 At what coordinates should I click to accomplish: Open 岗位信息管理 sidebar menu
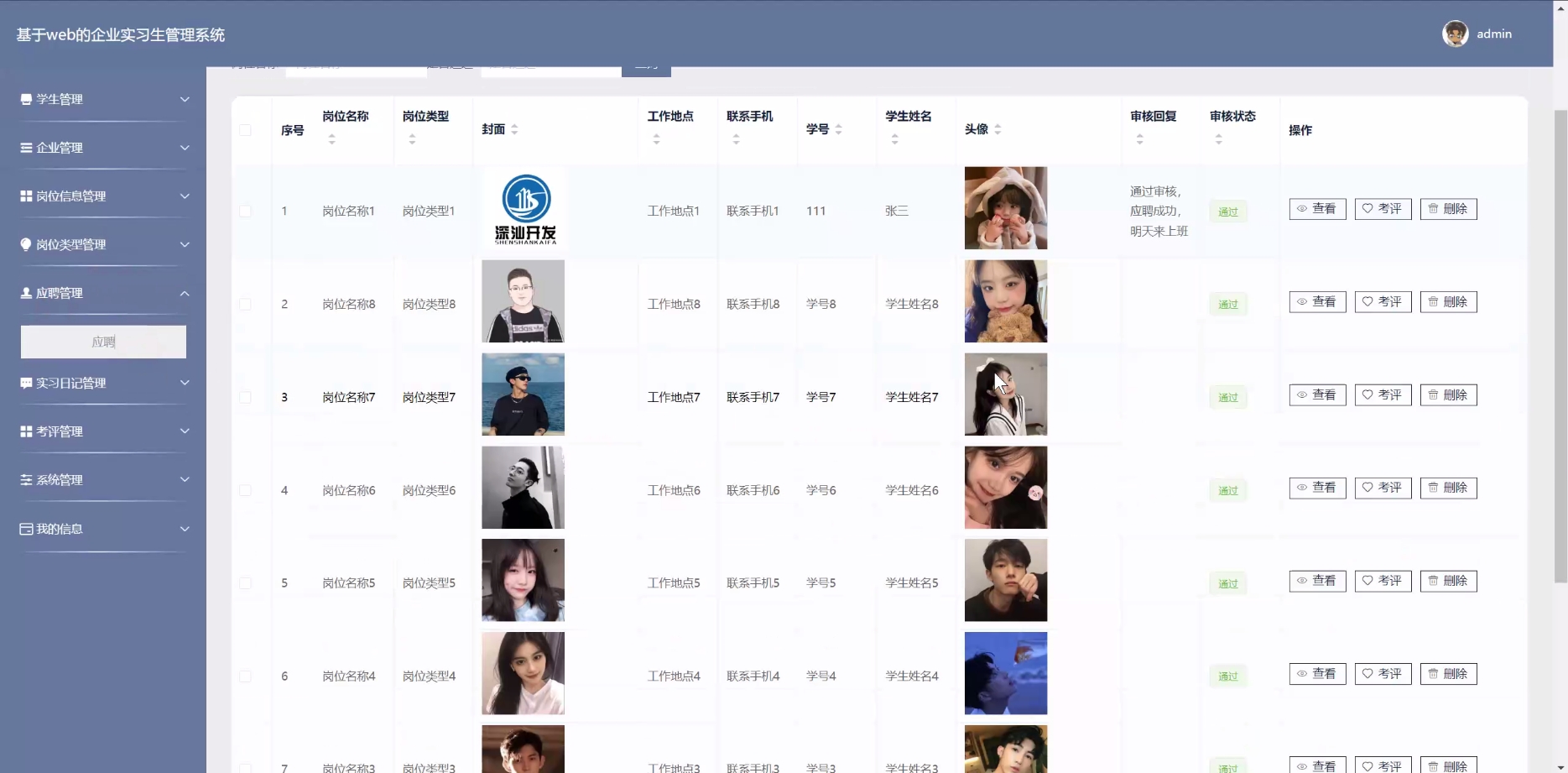pyautogui.click(x=103, y=196)
